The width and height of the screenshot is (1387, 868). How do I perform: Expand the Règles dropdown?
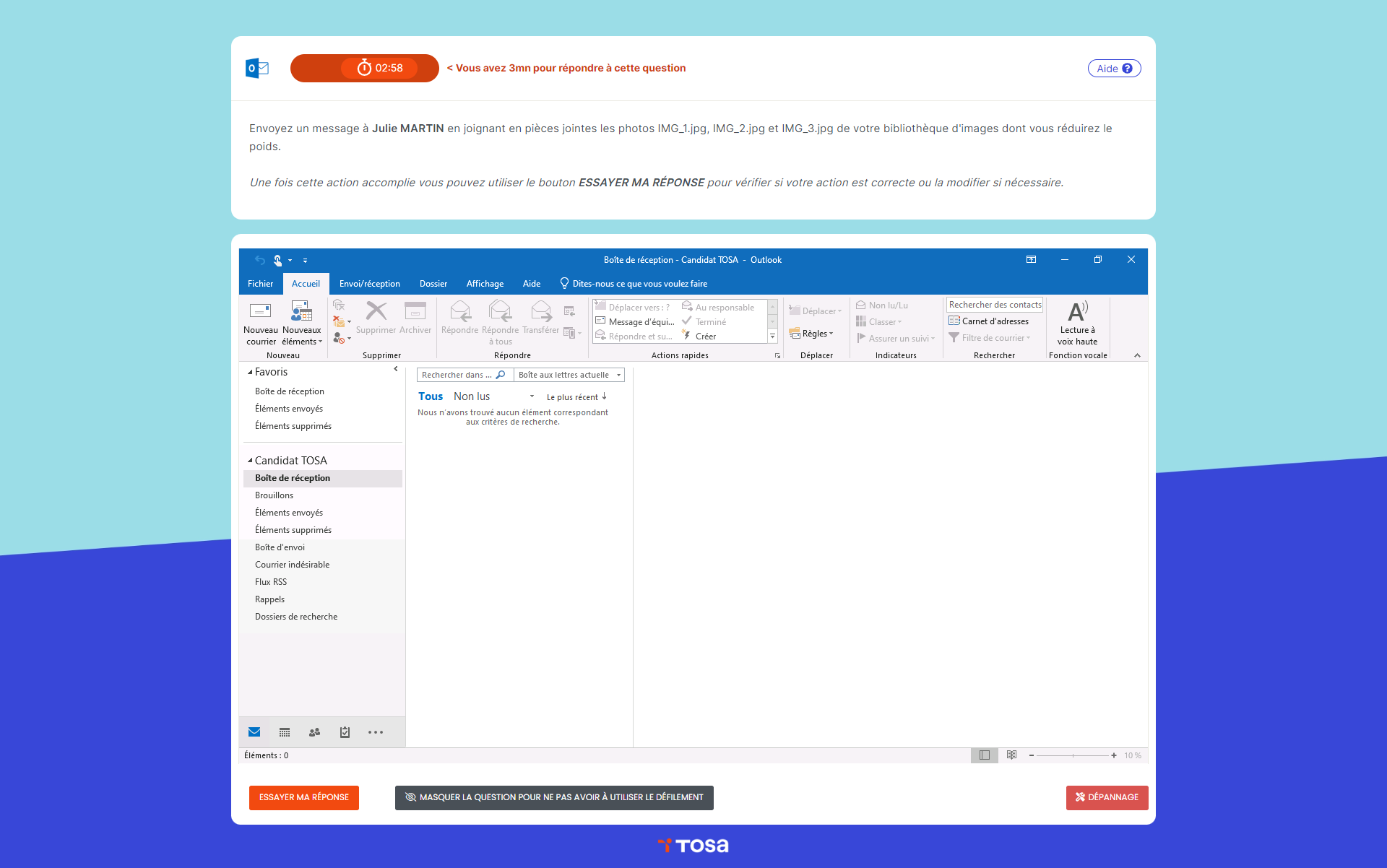coord(816,334)
